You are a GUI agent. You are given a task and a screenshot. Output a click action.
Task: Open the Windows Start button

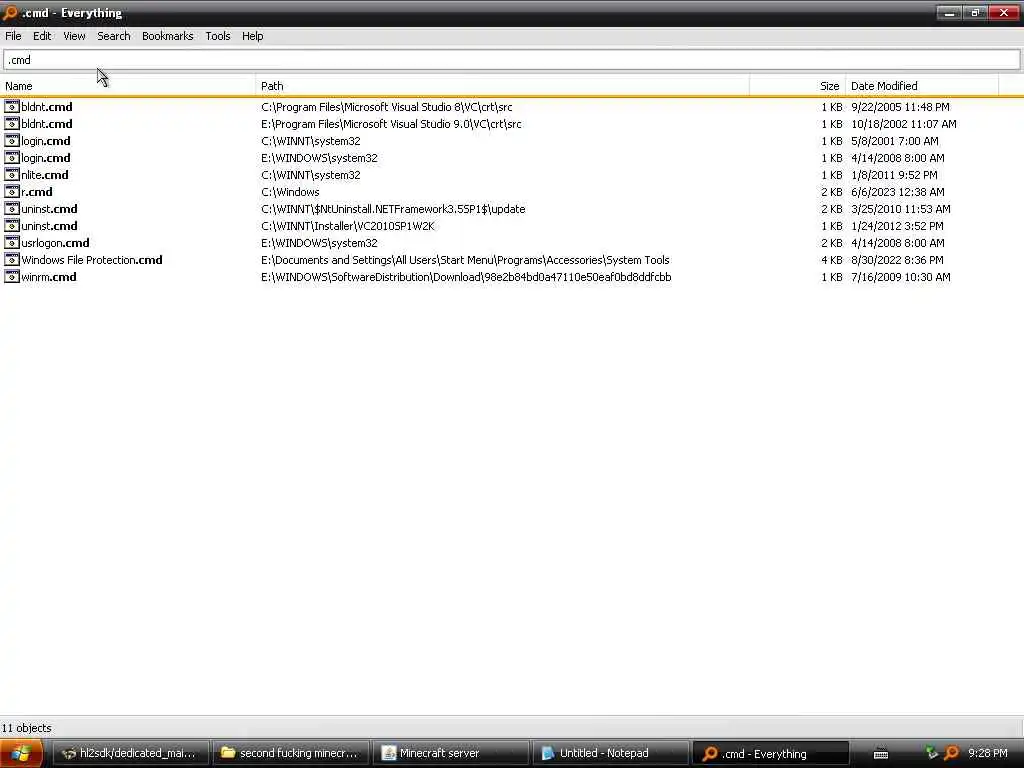21,753
